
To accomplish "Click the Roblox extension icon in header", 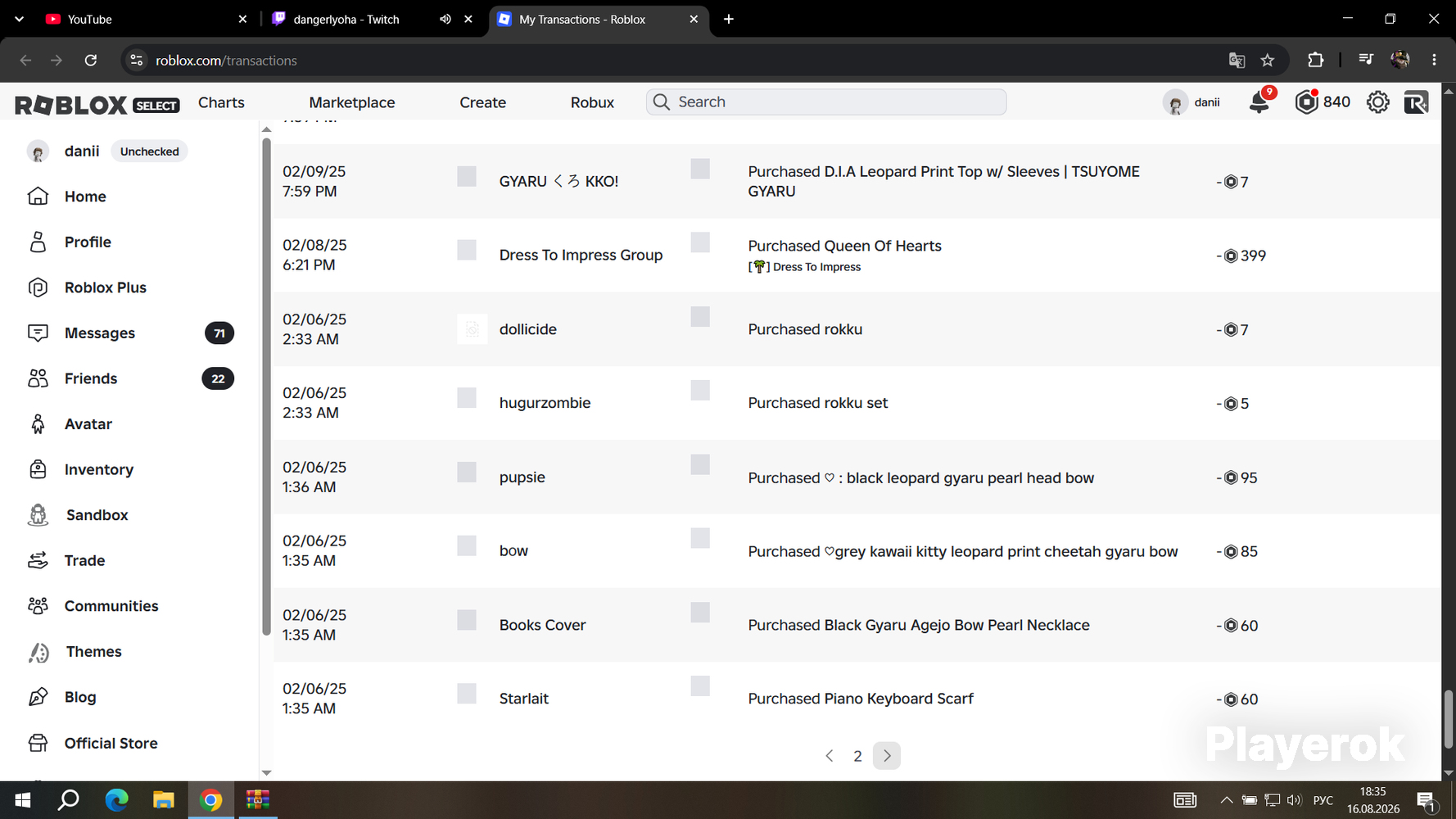I will click(x=1416, y=102).
